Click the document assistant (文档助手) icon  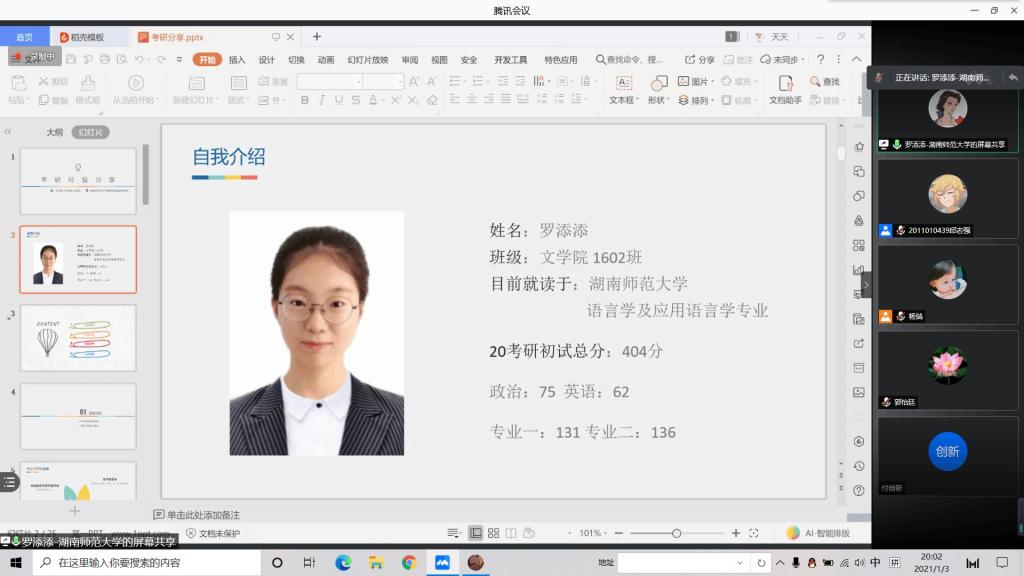(x=785, y=88)
